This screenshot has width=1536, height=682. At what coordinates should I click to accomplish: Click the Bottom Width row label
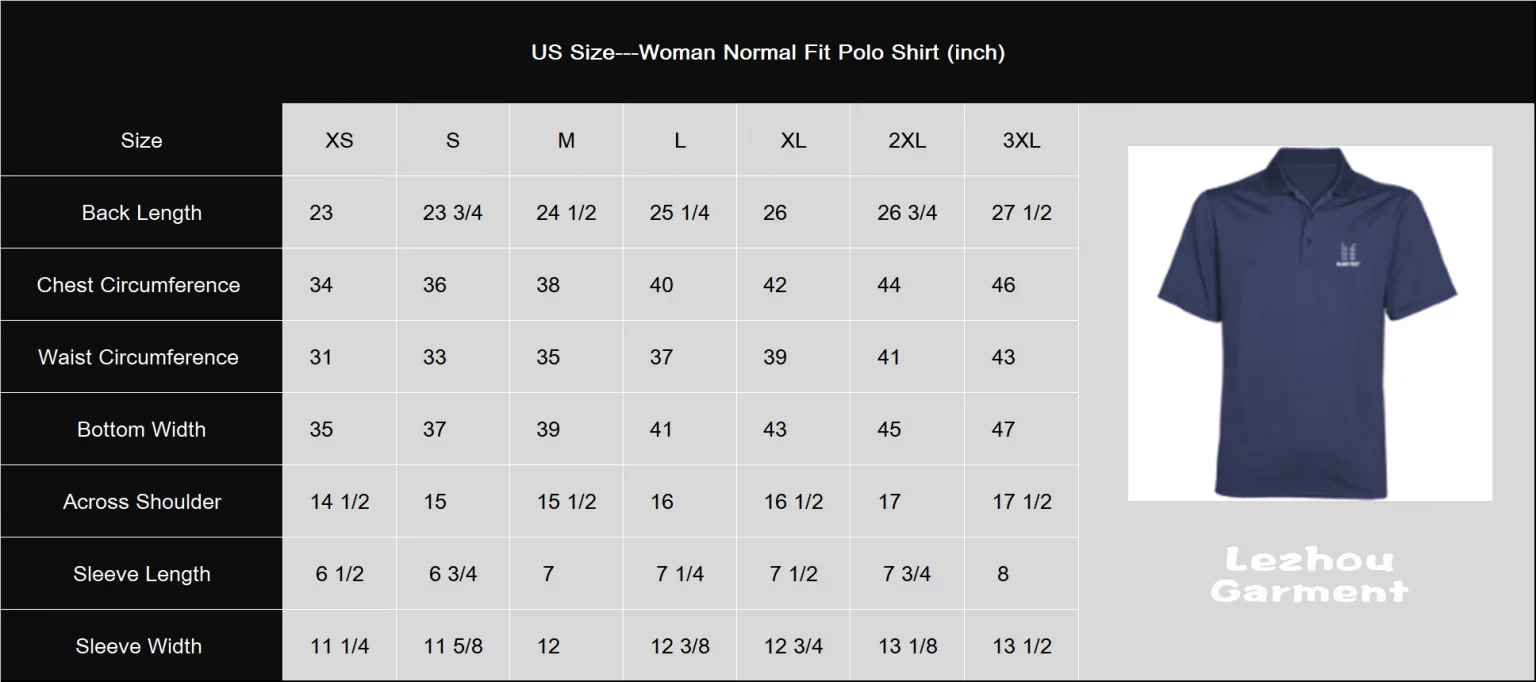(x=142, y=429)
